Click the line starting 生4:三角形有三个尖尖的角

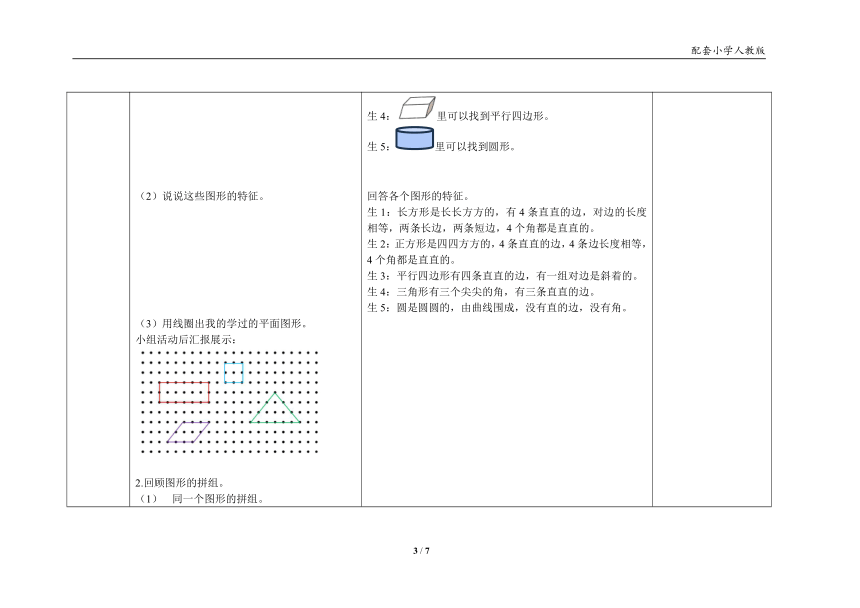482,292
